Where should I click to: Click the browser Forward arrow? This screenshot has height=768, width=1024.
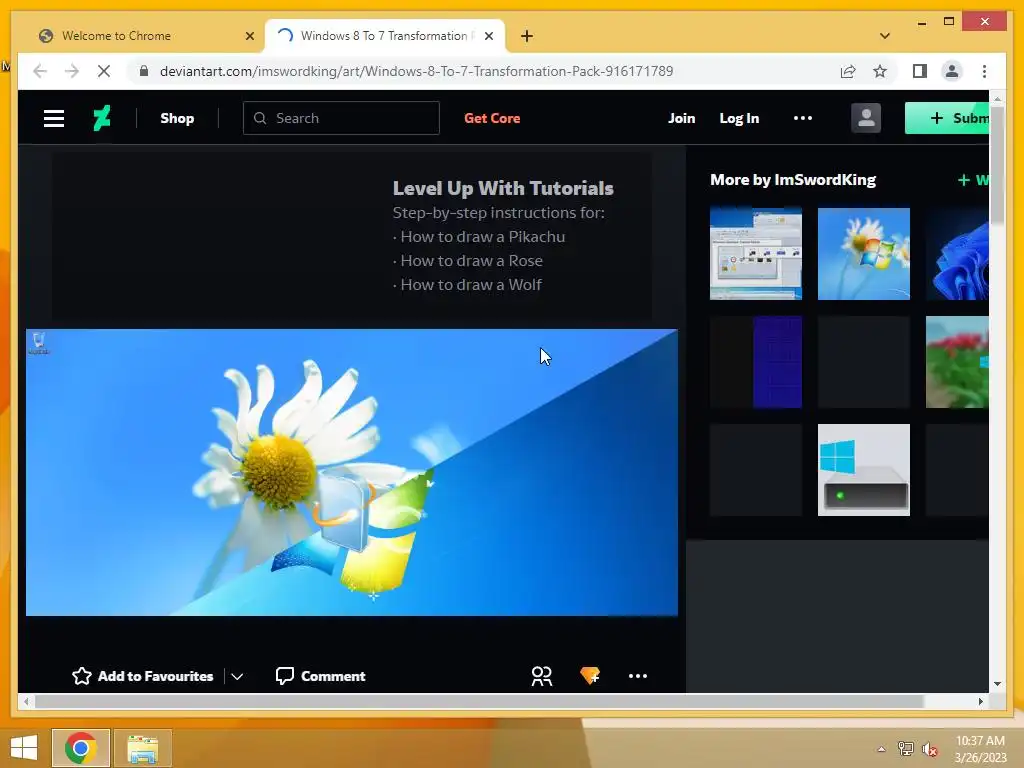72,71
